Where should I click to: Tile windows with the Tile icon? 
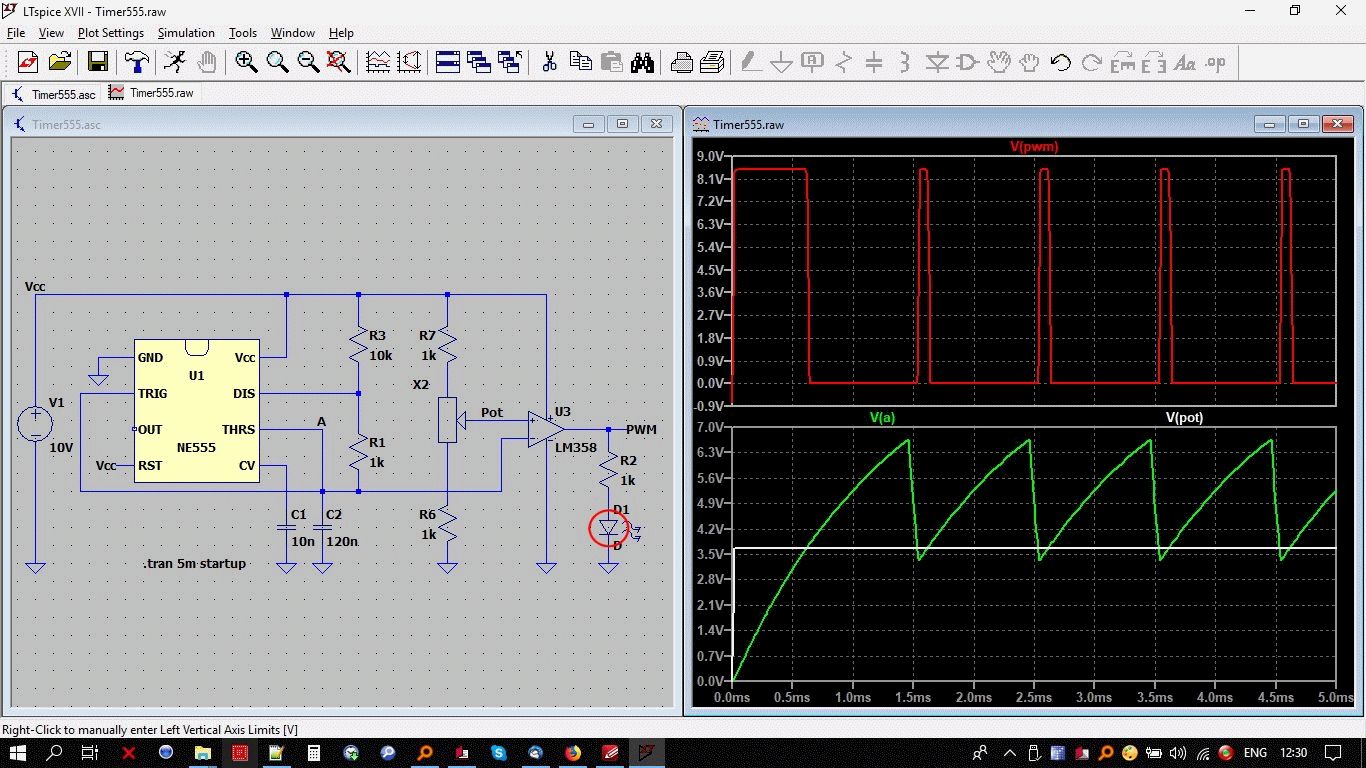[x=448, y=62]
